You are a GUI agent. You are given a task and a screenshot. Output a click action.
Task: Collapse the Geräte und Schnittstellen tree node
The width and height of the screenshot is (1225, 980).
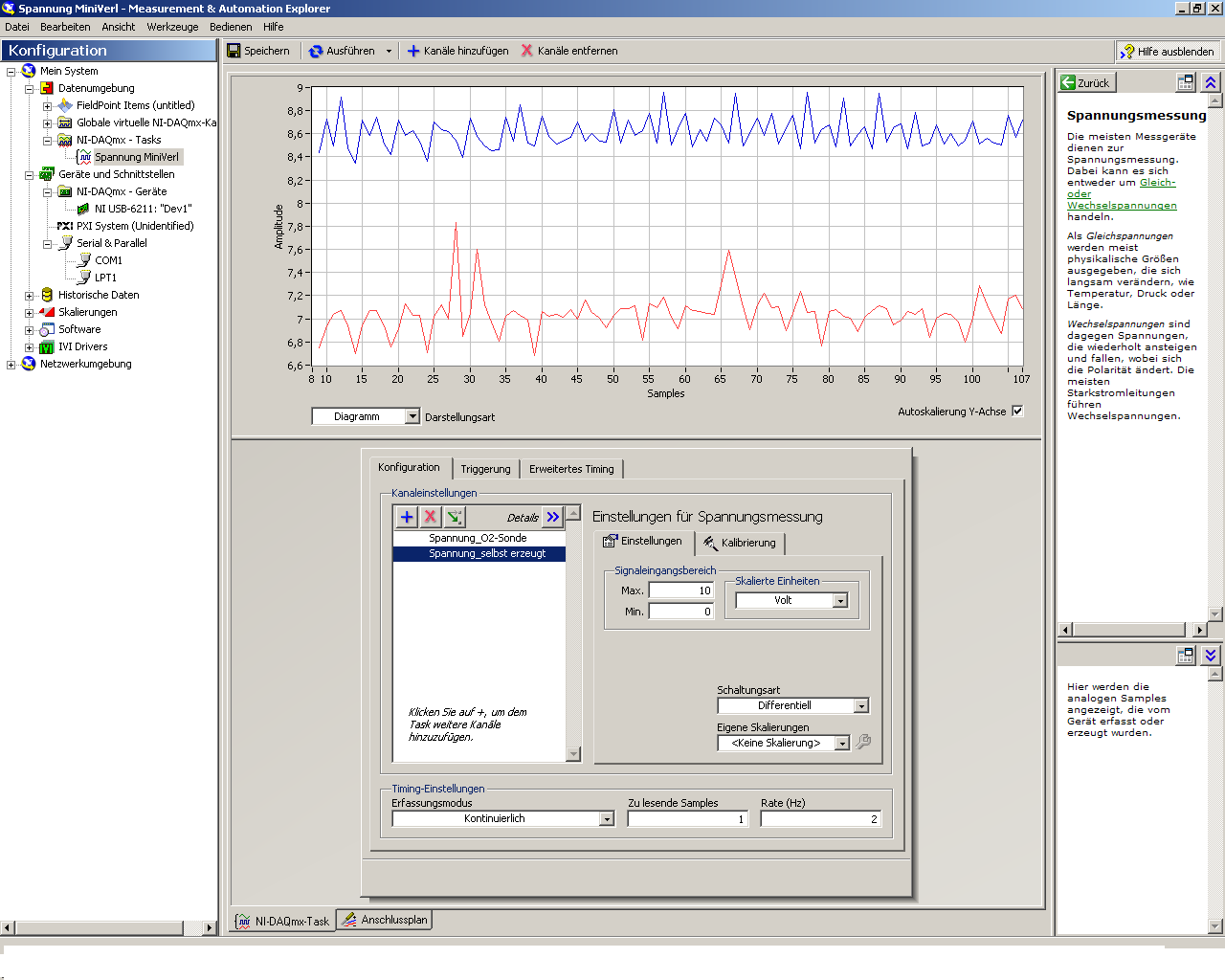(x=29, y=175)
